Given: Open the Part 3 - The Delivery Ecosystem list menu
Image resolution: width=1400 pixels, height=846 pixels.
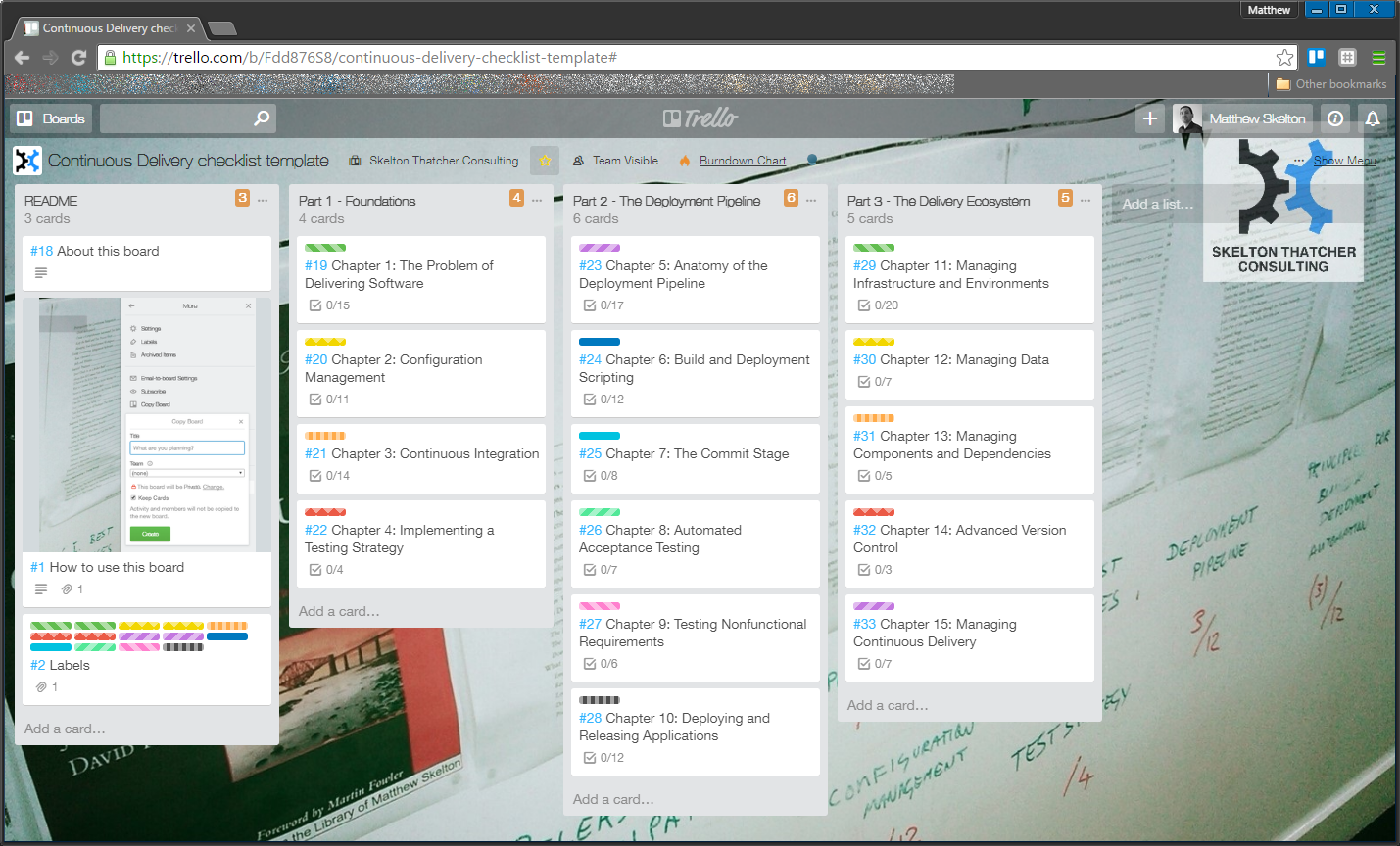Looking at the screenshot, I should (x=1086, y=200).
